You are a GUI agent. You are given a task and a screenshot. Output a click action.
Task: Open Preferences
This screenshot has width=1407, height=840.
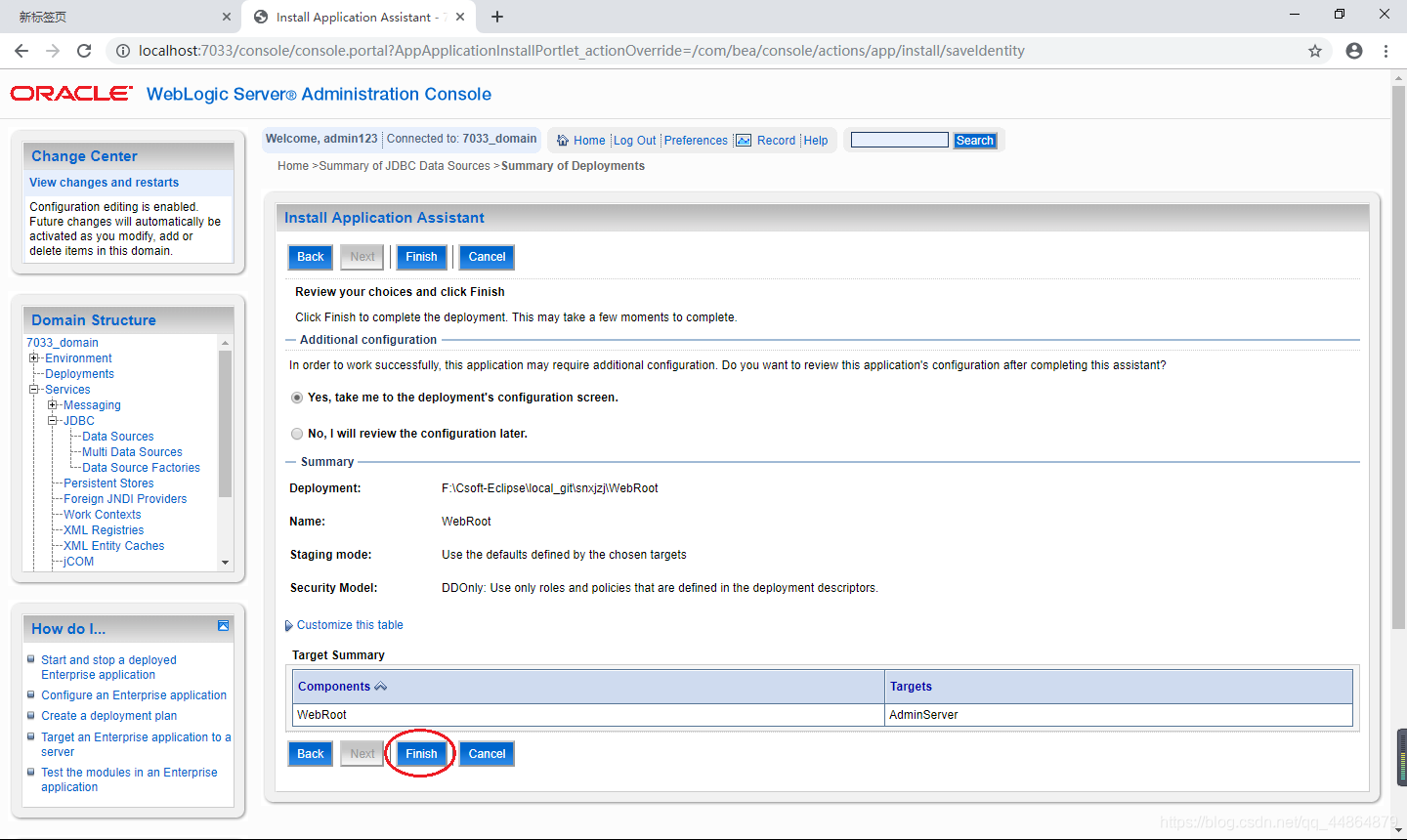(x=696, y=141)
